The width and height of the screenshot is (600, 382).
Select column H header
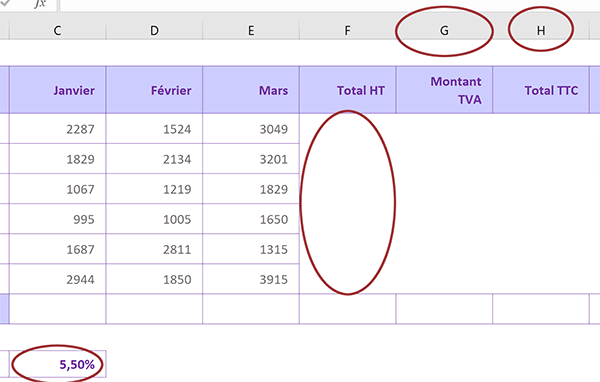(x=541, y=31)
